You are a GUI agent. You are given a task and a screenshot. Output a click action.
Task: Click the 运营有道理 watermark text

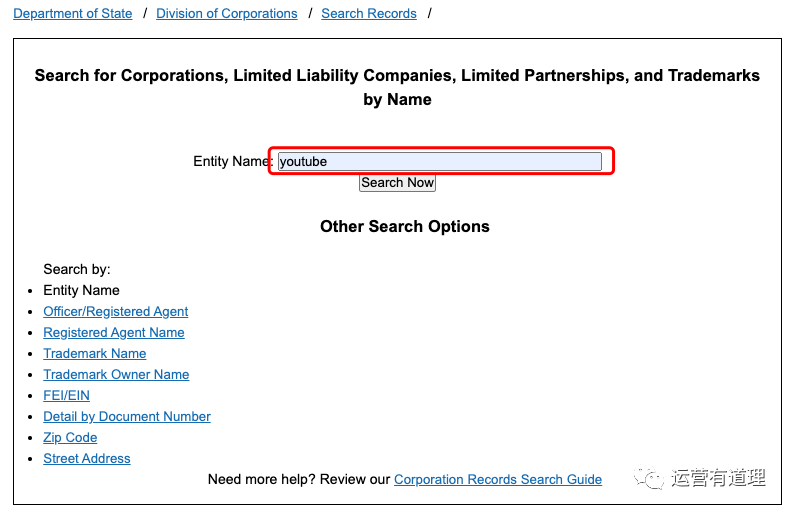(x=718, y=478)
